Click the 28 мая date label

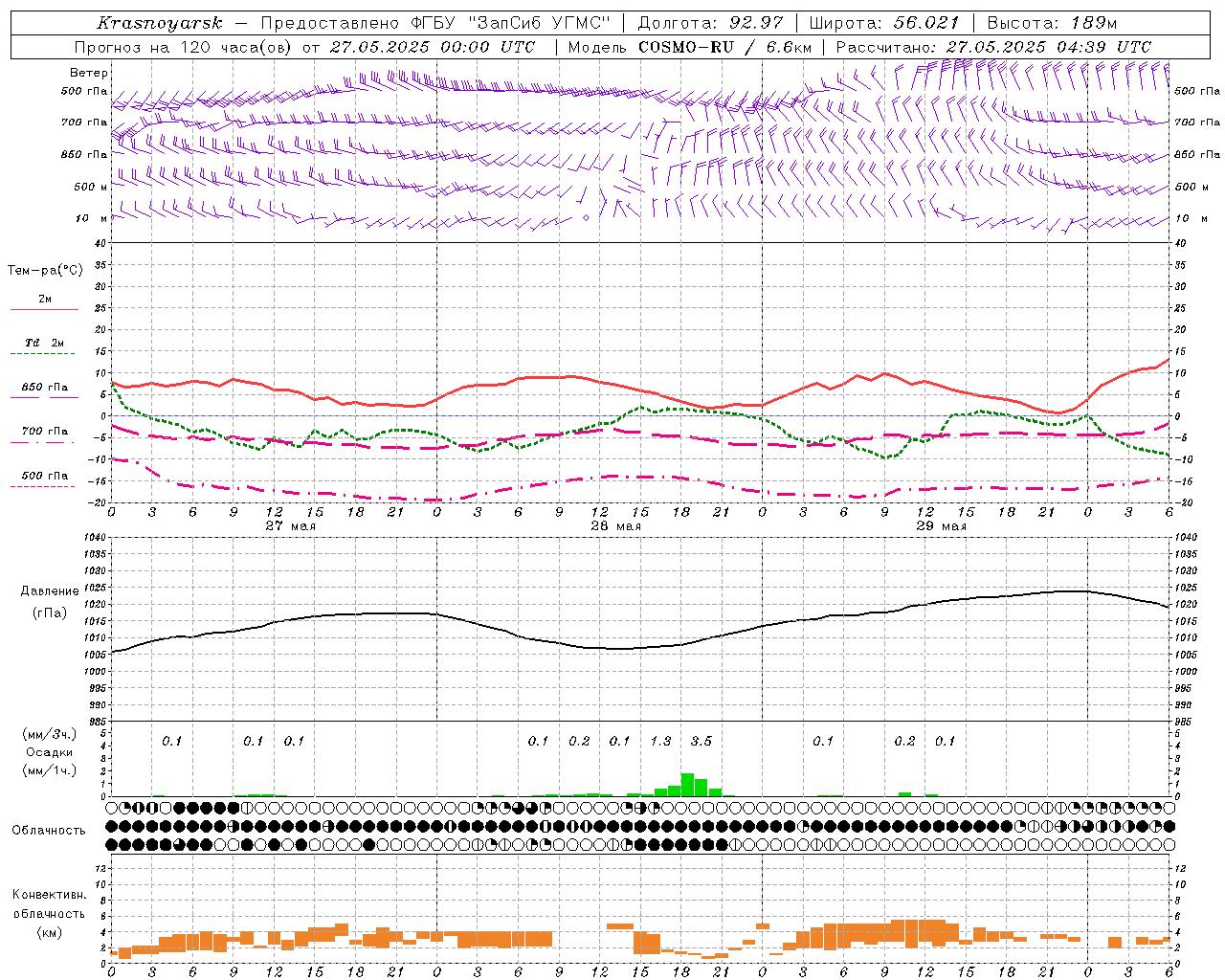pos(615,526)
